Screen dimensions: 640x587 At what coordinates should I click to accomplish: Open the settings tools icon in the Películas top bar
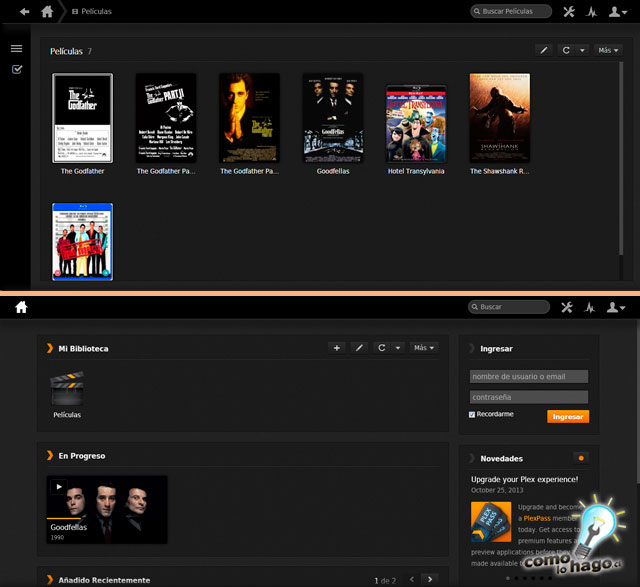tap(569, 12)
